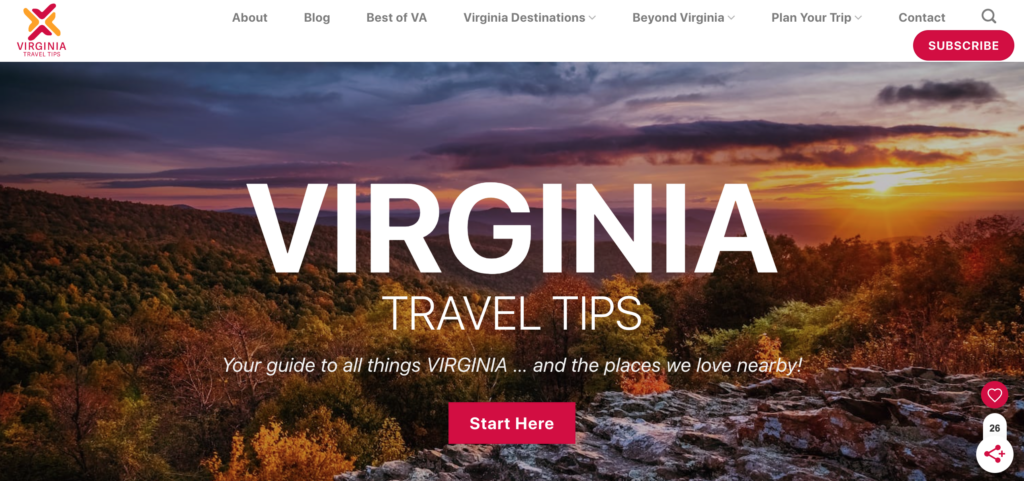The image size is (1024, 481).
Task: Open the Contact page
Action: pos(921,18)
